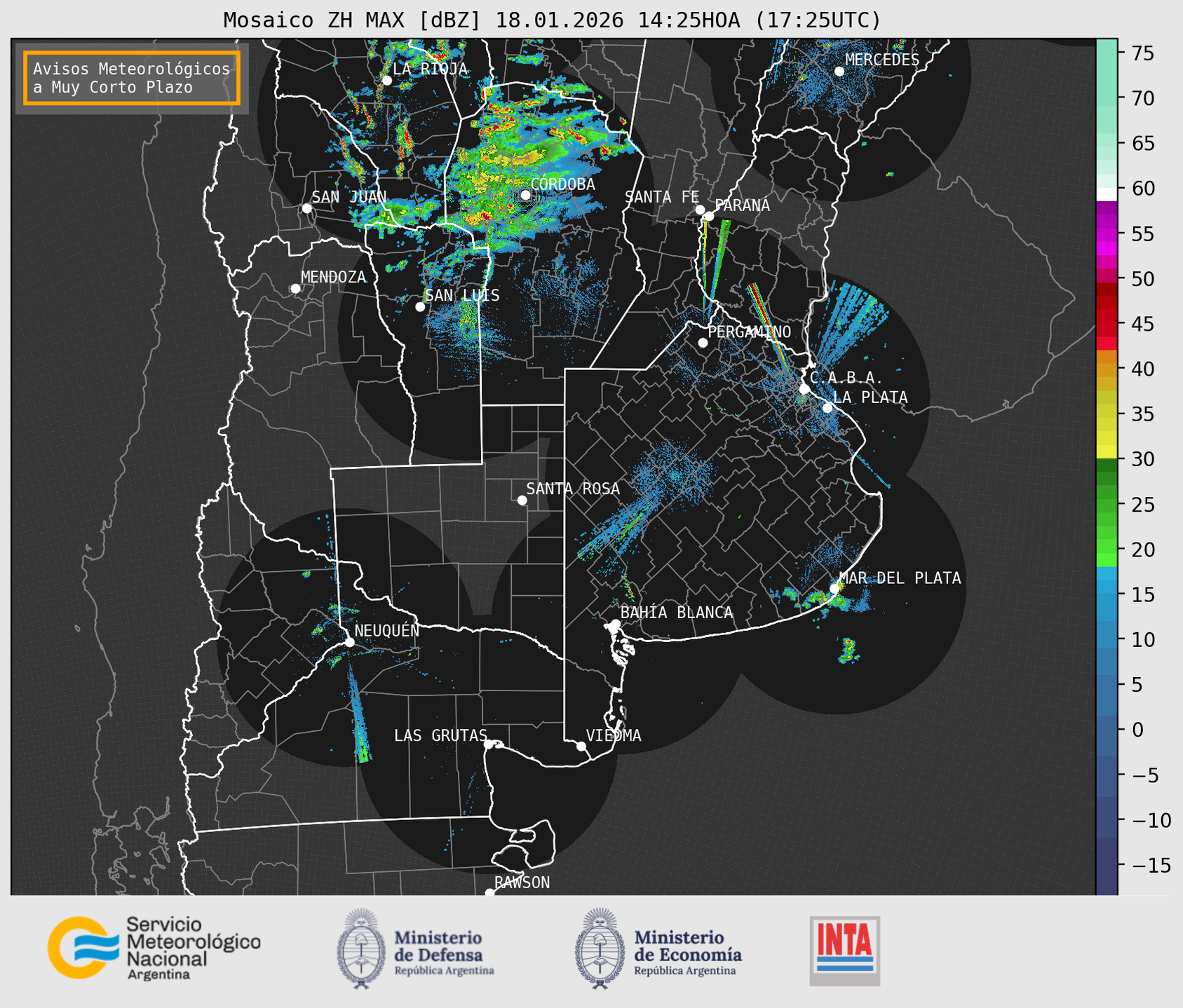Click the Rawson city marker dot
This screenshot has width=1183, height=1008.
tap(489, 893)
